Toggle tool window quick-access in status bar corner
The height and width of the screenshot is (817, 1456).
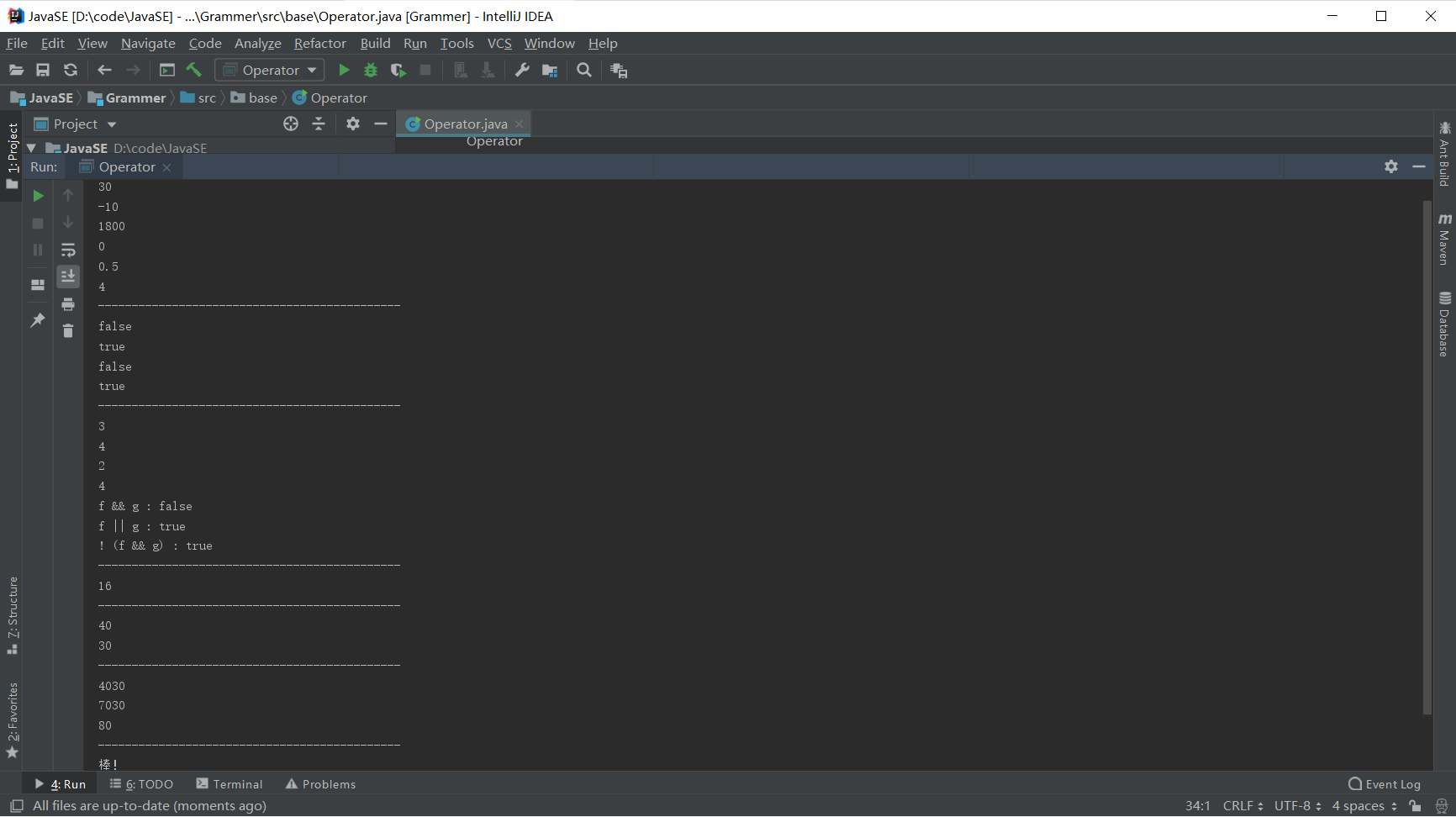pos(16,806)
